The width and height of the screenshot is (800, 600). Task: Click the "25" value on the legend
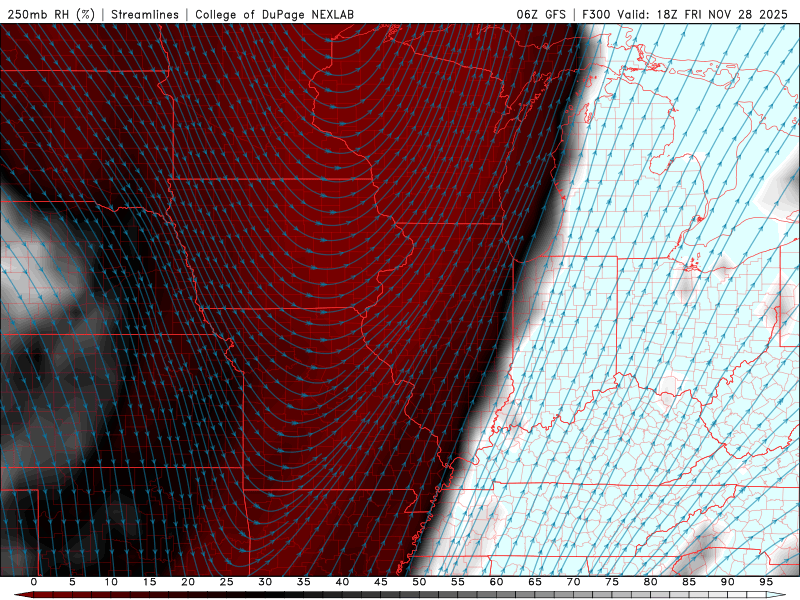click(x=227, y=582)
